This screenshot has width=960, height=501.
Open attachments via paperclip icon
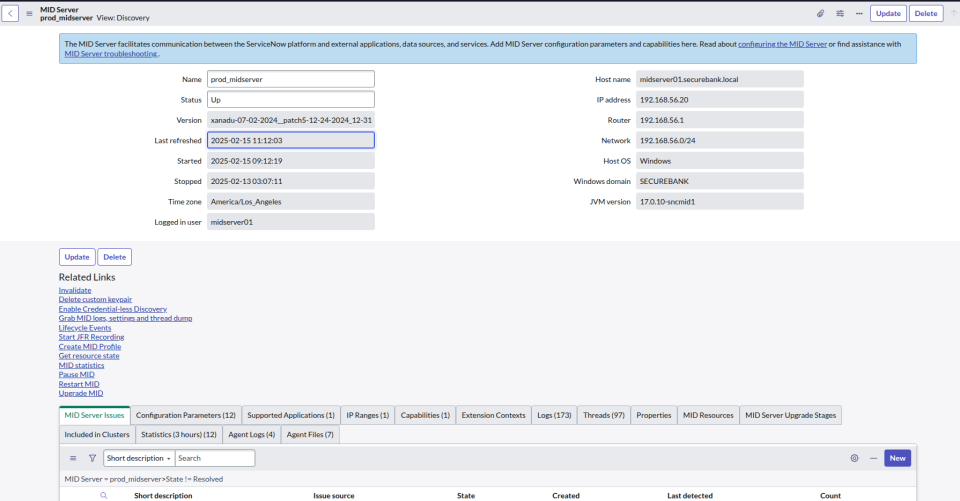click(x=820, y=13)
